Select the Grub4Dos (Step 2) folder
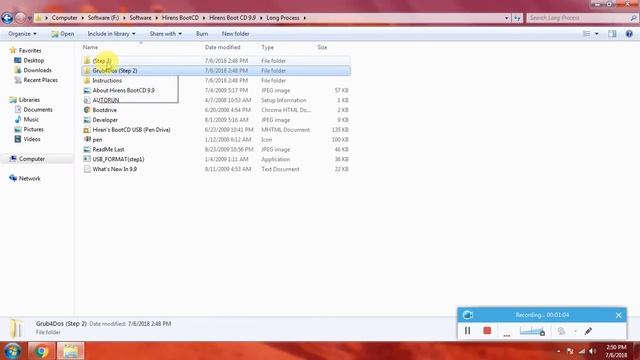 click(216, 71)
